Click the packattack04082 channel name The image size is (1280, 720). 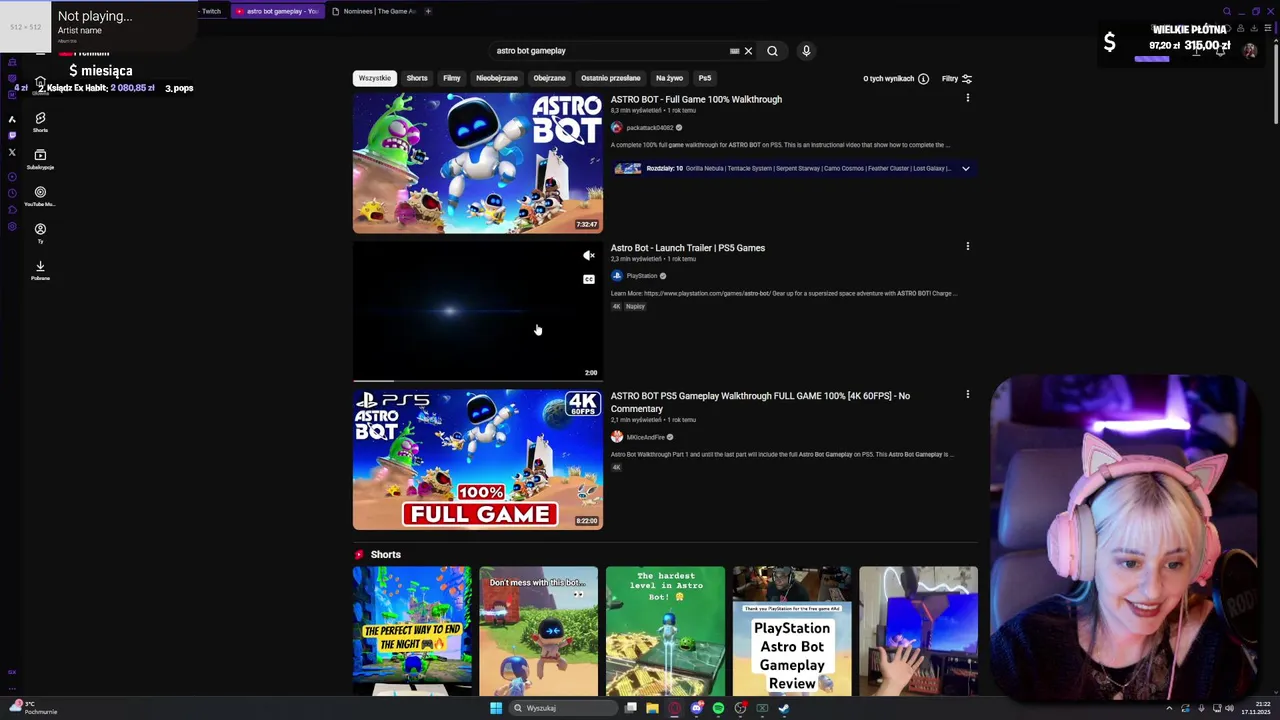(x=650, y=128)
